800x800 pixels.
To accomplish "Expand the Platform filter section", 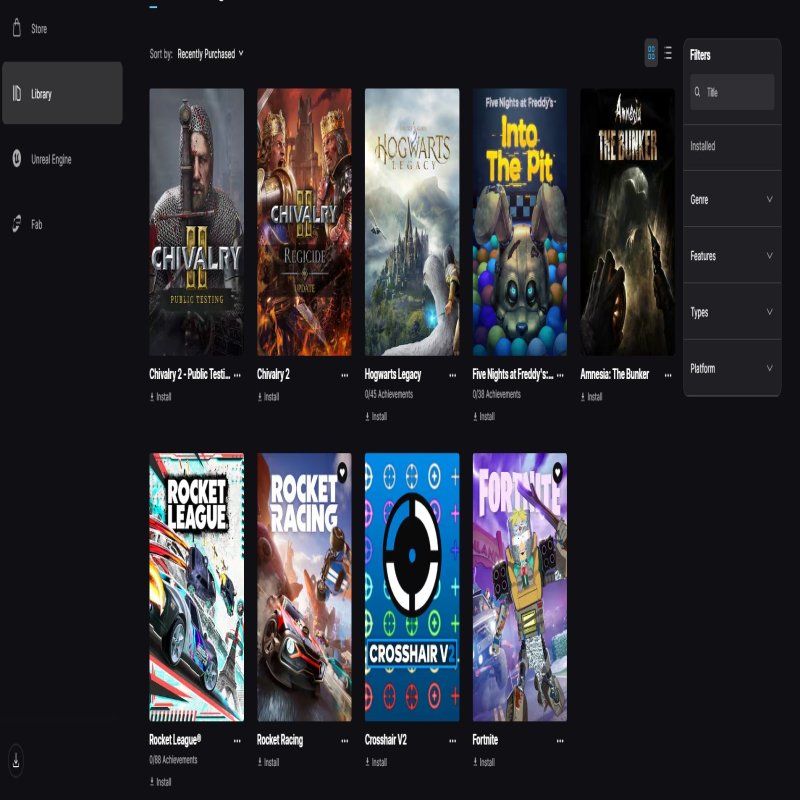I will pos(731,369).
